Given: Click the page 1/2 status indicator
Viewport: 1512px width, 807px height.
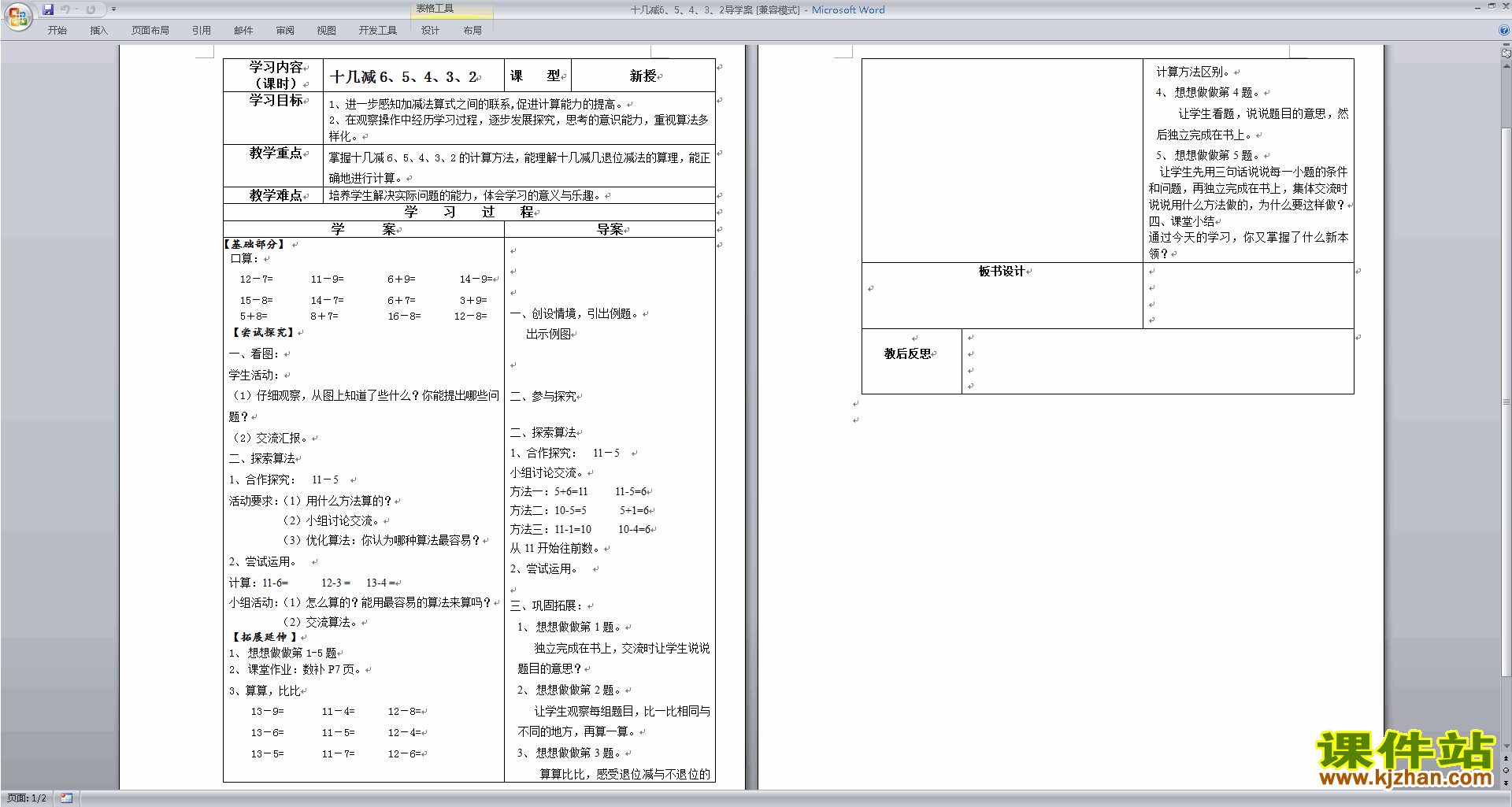Looking at the screenshot, I should click(27, 798).
